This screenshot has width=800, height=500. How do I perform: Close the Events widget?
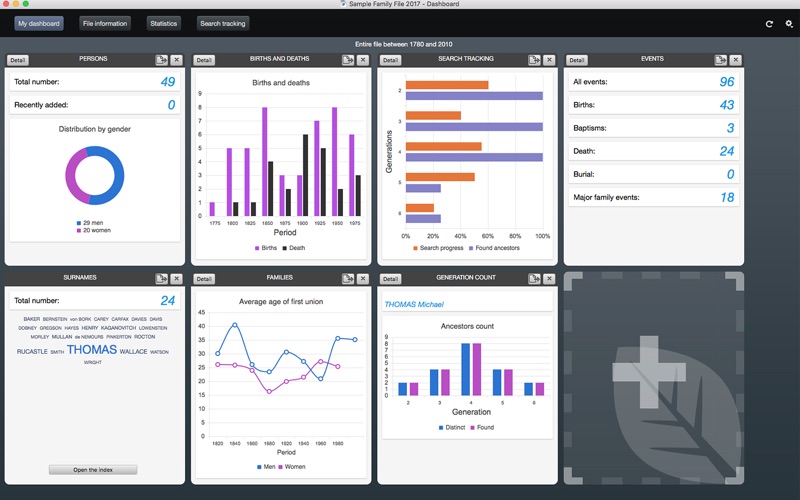tap(735, 60)
